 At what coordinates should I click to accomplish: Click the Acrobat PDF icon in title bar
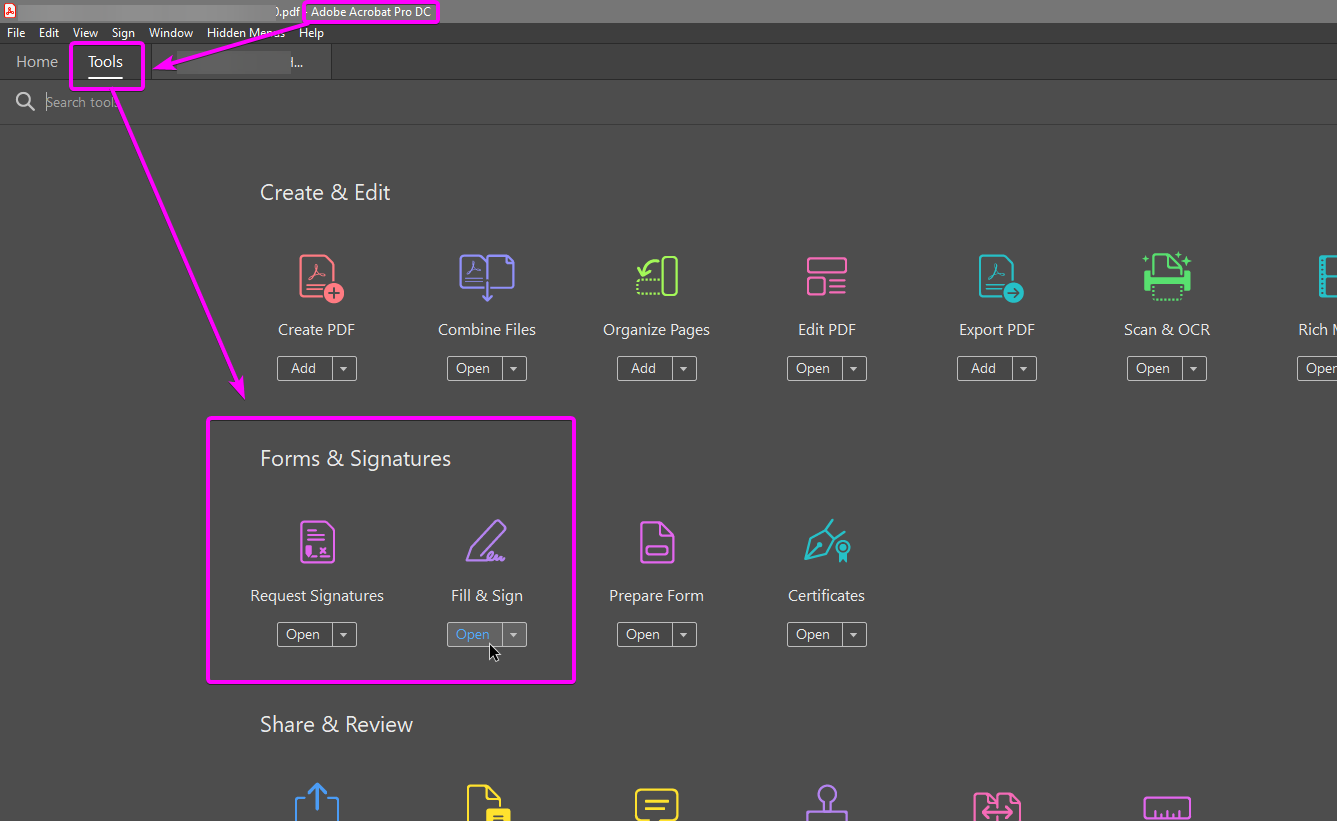(10, 11)
